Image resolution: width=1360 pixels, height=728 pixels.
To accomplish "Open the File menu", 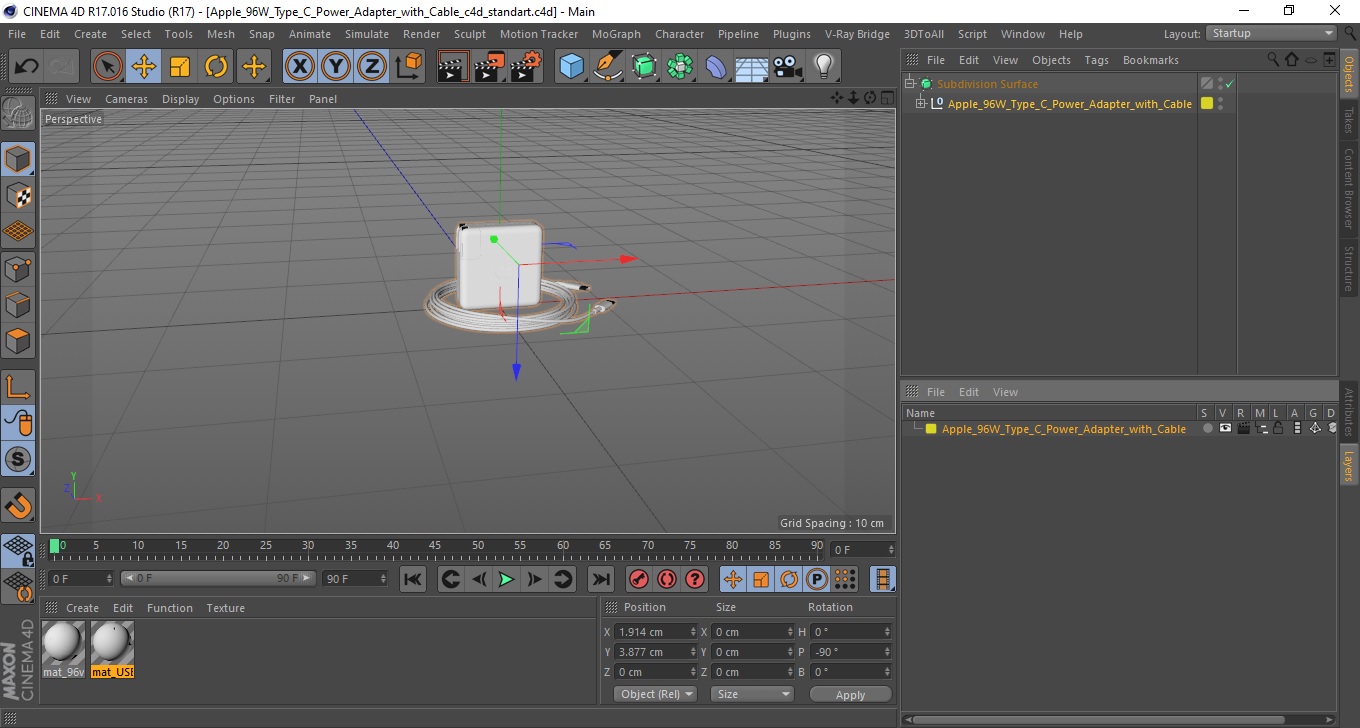I will pyautogui.click(x=17, y=34).
